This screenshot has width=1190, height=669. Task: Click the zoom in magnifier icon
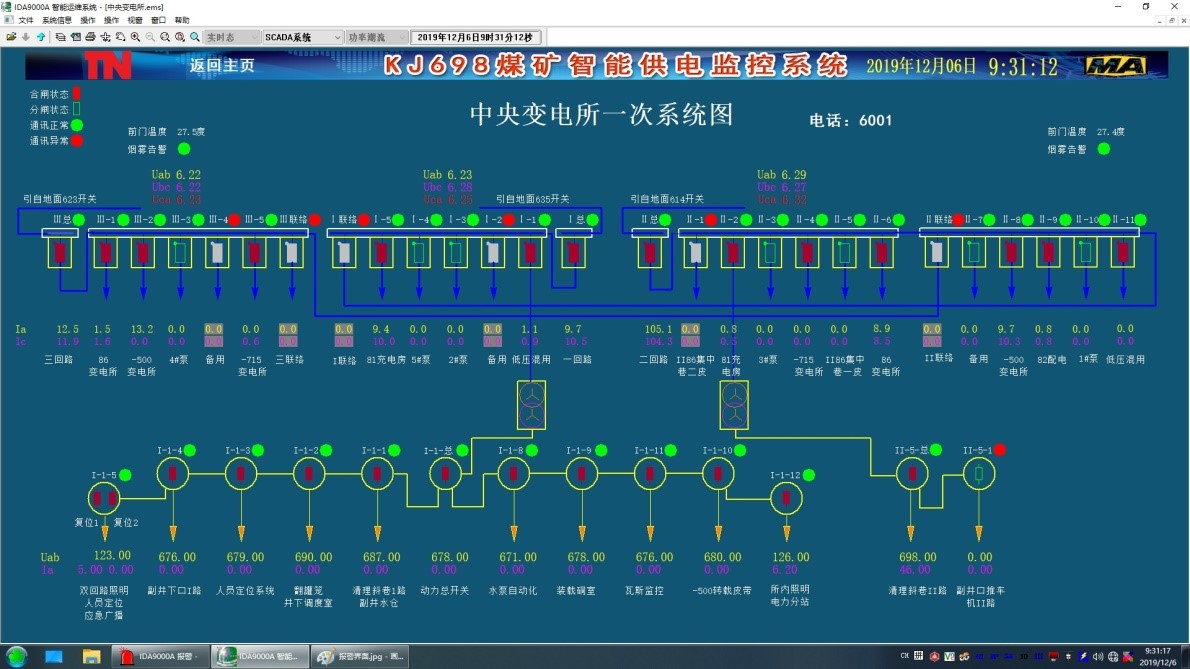point(135,37)
